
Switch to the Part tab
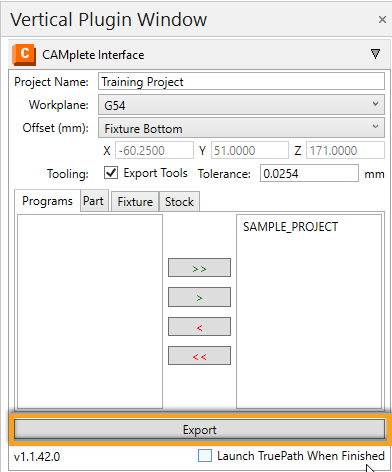click(94, 201)
